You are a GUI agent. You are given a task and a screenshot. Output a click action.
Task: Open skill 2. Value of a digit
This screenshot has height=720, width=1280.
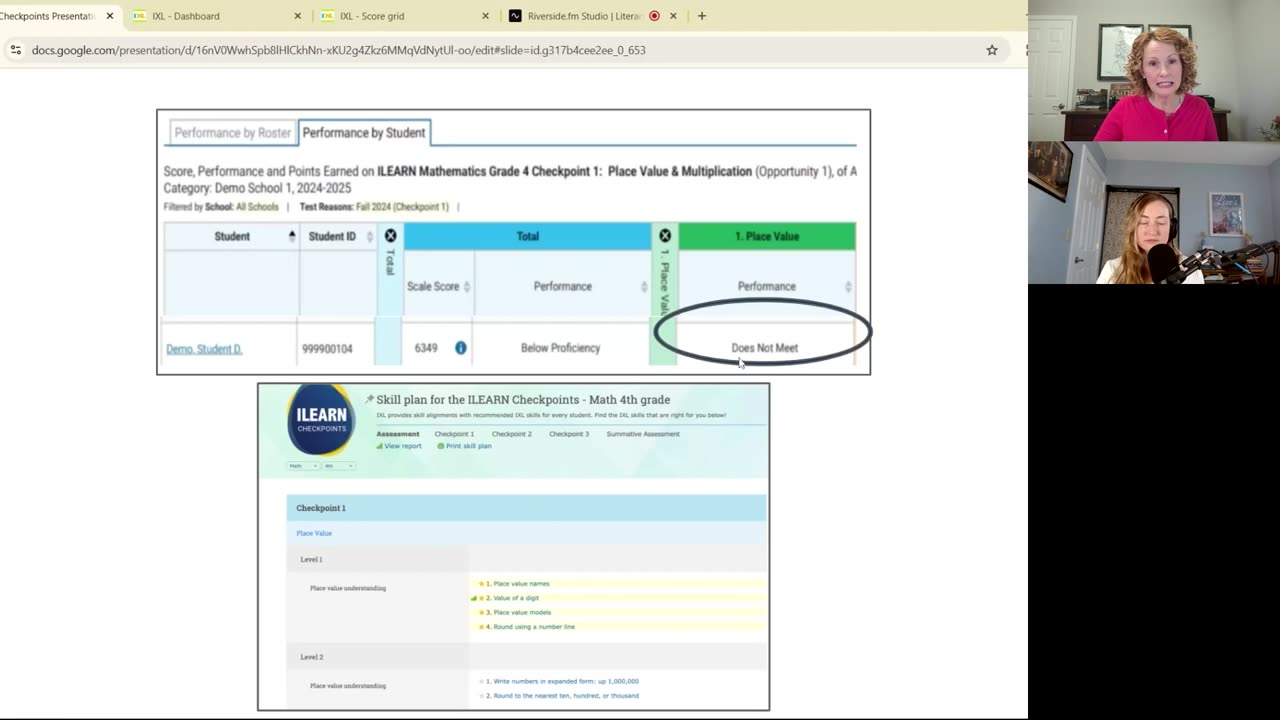pos(512,598)
